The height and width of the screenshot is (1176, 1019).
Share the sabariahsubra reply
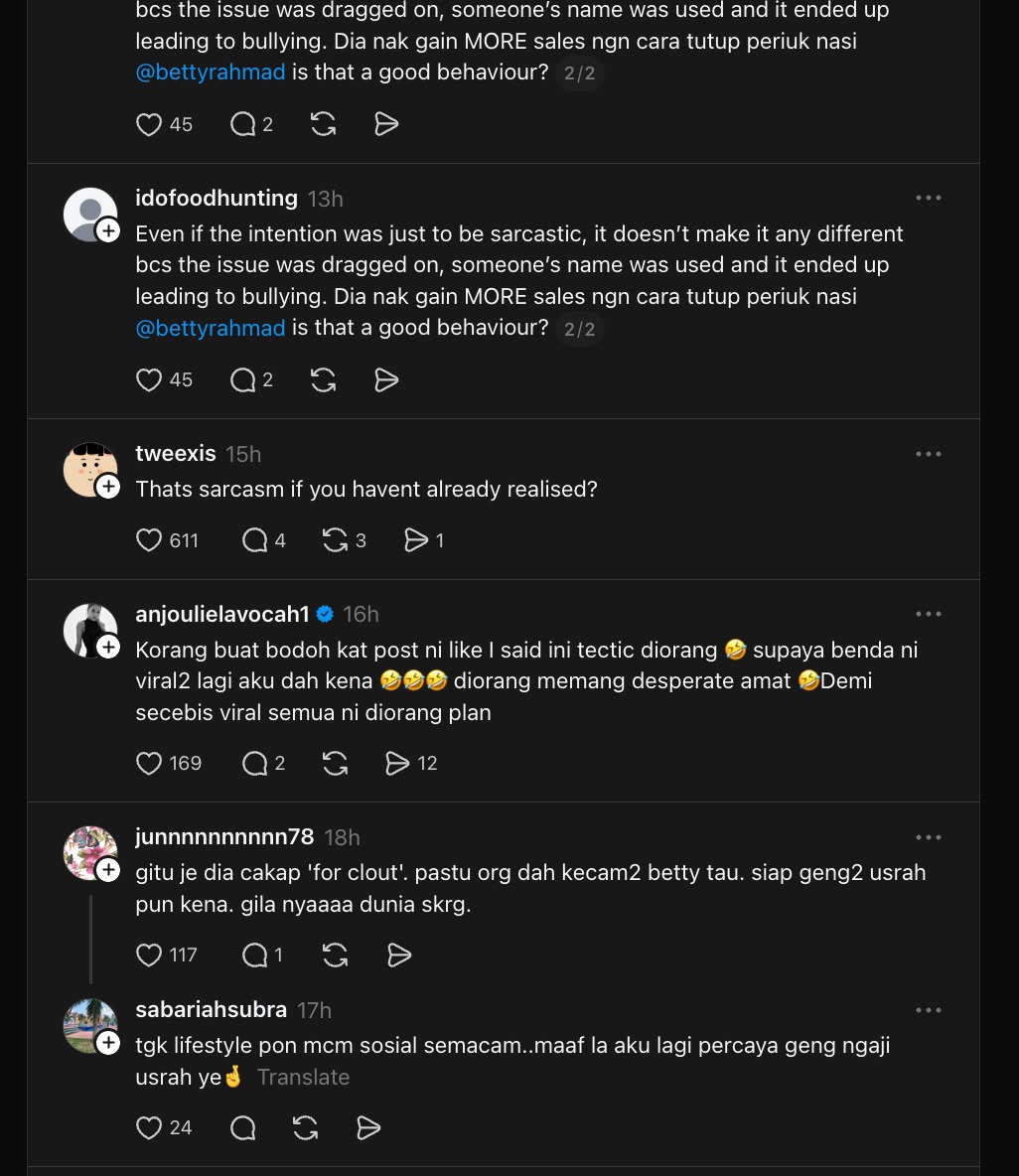[368, 1127]
